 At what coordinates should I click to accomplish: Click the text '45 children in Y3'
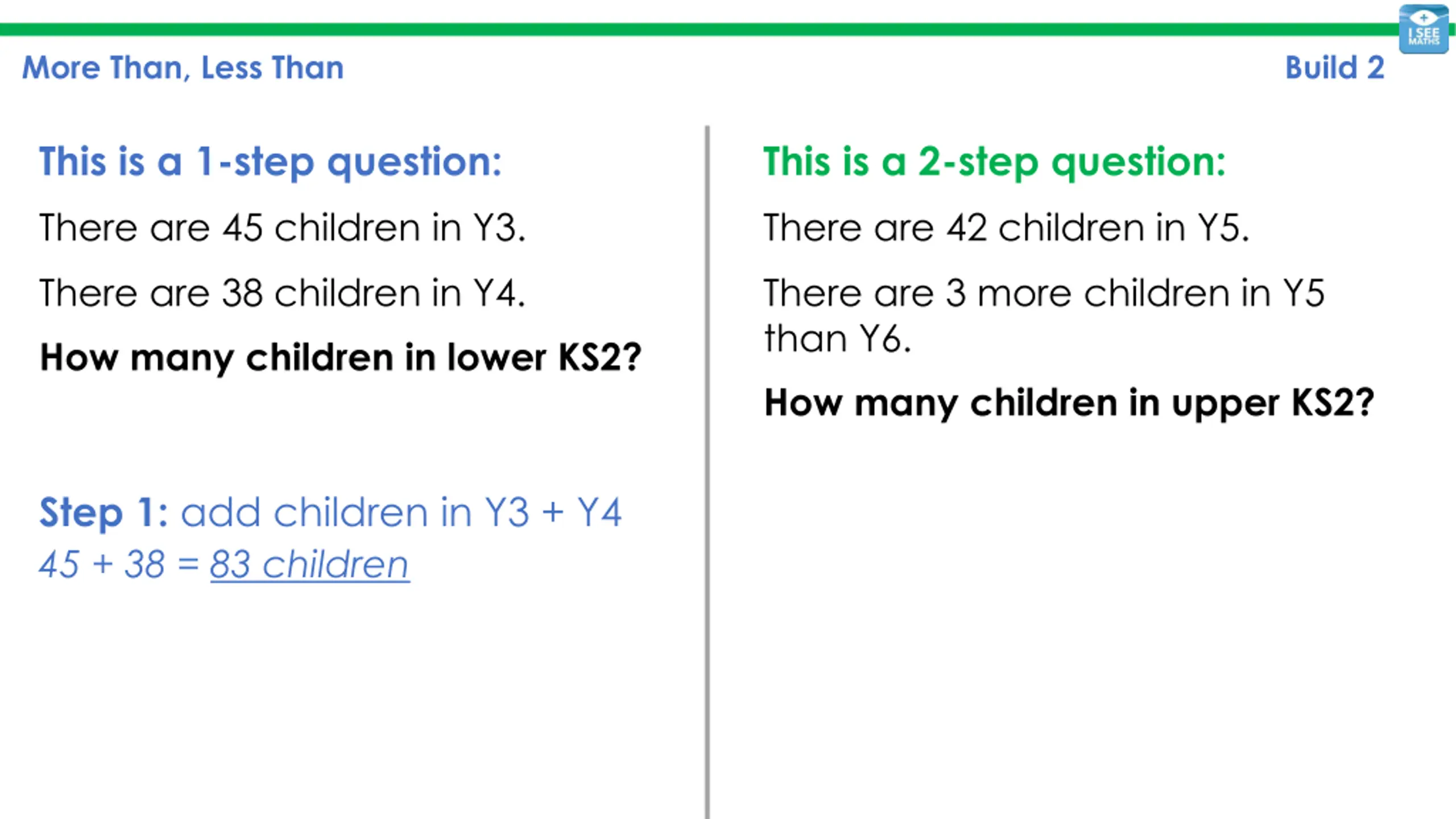[x=374, y=227]
